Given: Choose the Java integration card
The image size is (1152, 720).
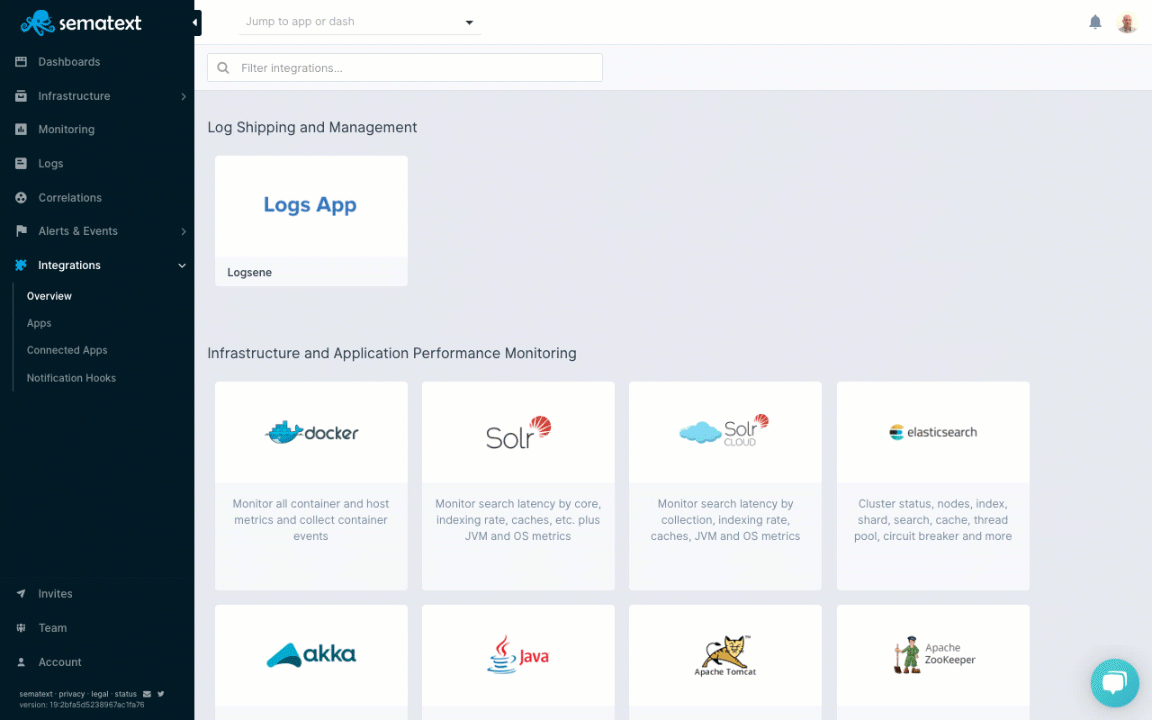Looking at the screenshot, I should [518, 663].
